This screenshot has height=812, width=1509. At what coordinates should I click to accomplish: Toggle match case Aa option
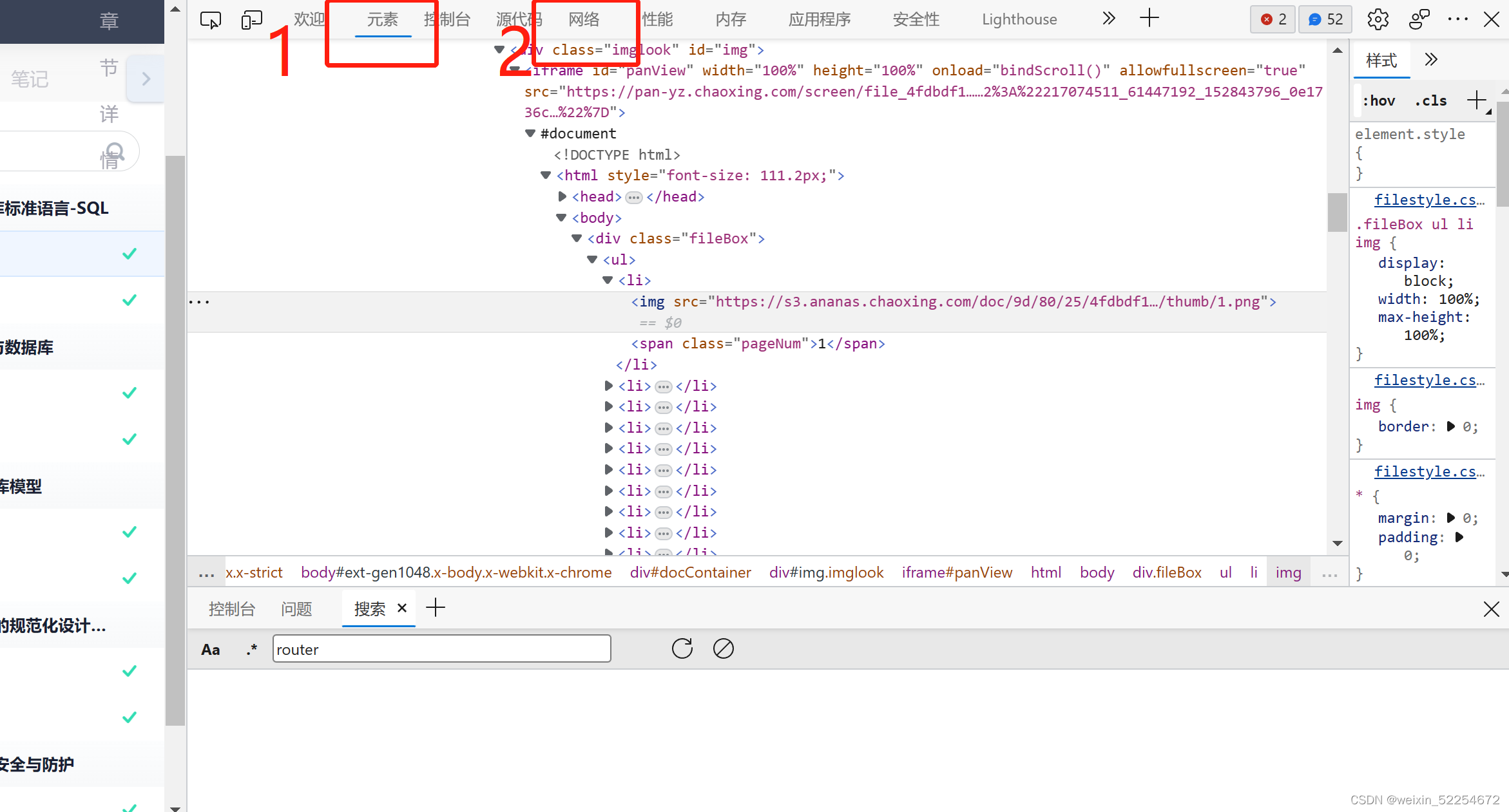pyautogui.click(x=210, y=649)
